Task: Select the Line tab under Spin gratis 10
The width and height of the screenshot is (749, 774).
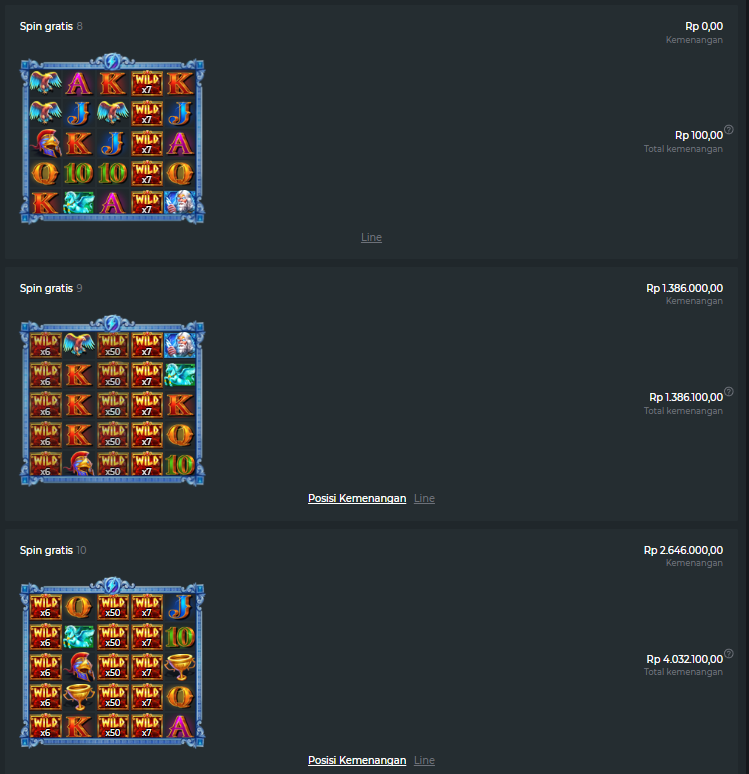Action: pyautogui.click(x=424, y=760)
